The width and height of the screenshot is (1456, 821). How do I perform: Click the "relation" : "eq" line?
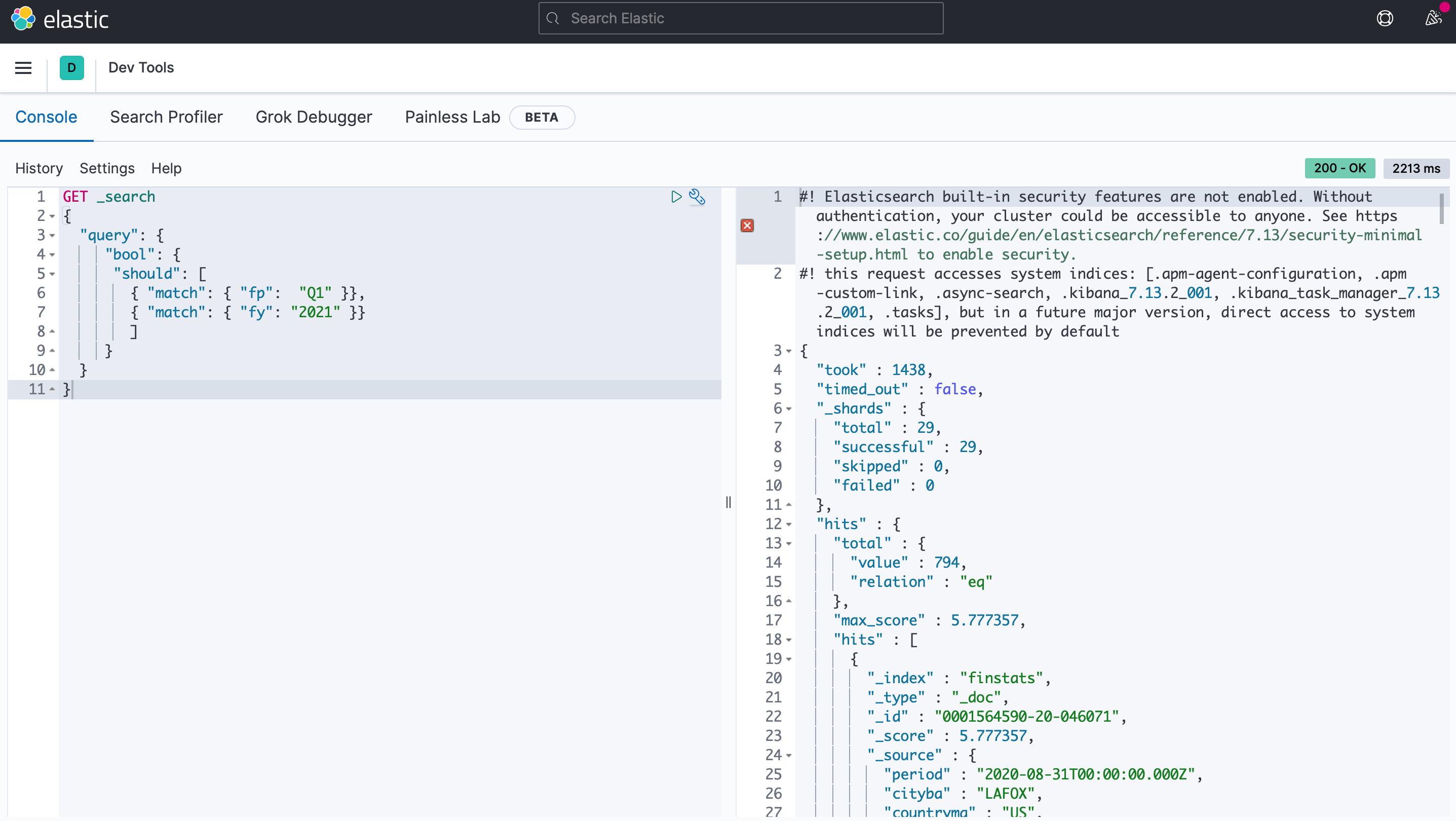point(921,582)
